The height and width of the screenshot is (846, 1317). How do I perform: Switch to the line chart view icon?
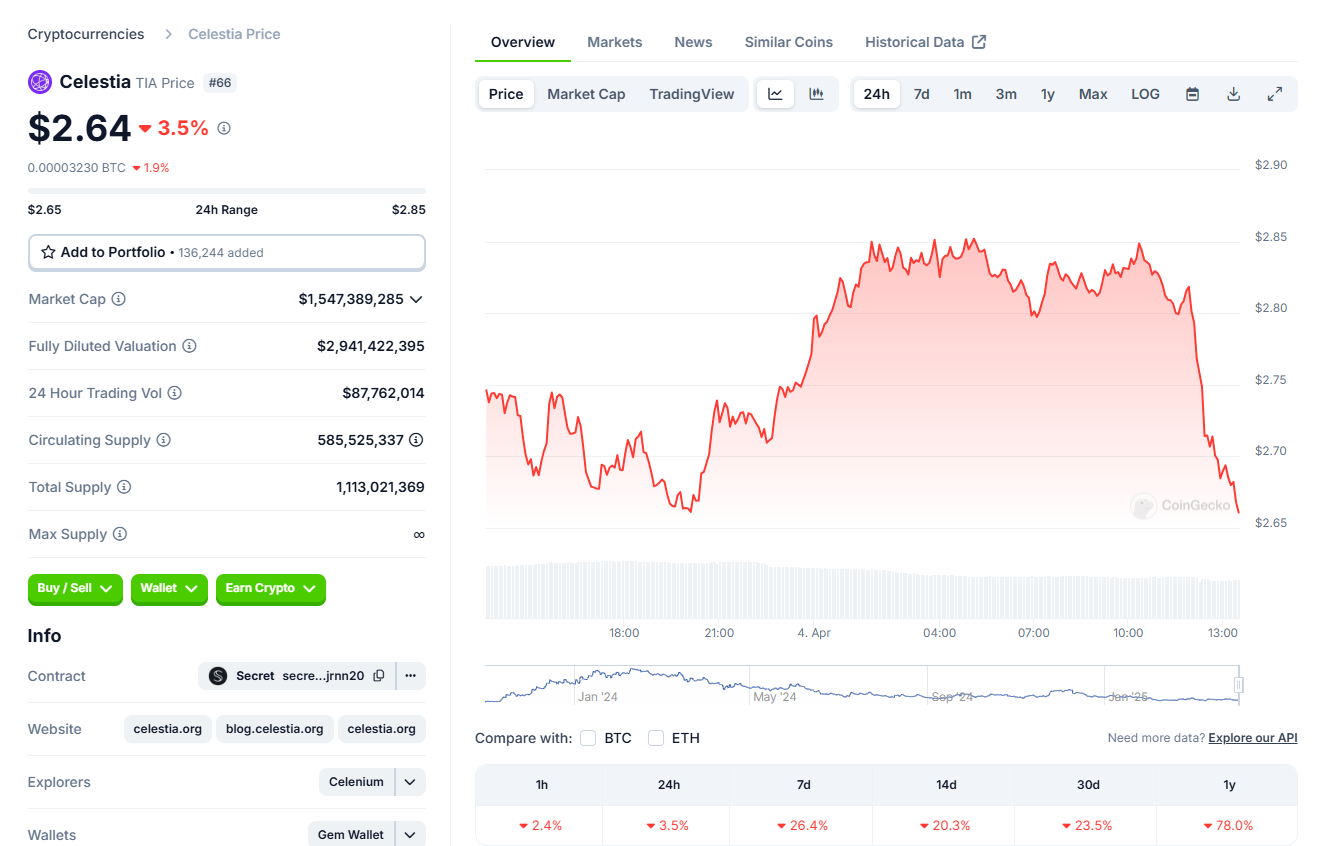[775, 94]
